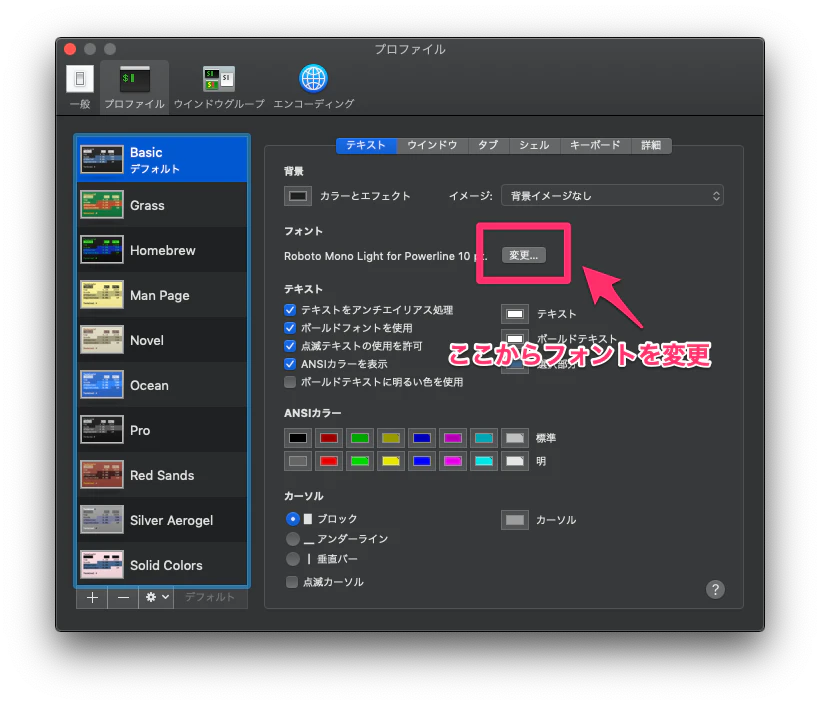Pick the Pro profile
820x705 pixels.
pos(162,429)
